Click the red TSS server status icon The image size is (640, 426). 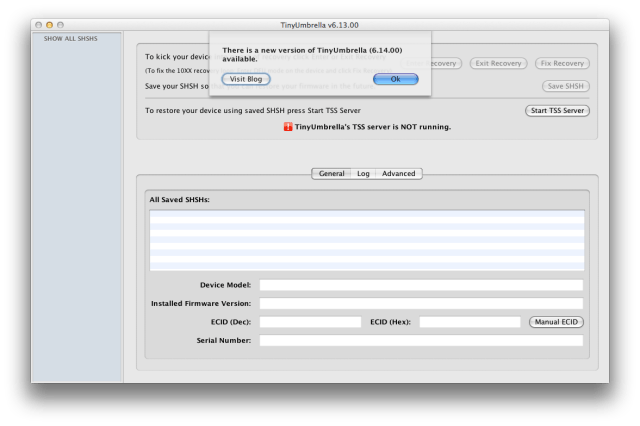click(x=289, y=127)
